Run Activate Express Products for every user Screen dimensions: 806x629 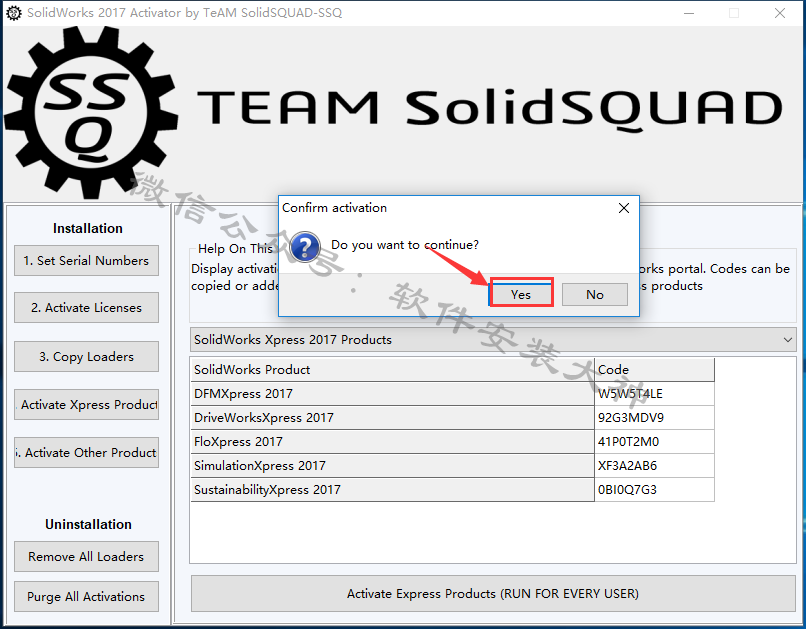(x=493, y=594)
